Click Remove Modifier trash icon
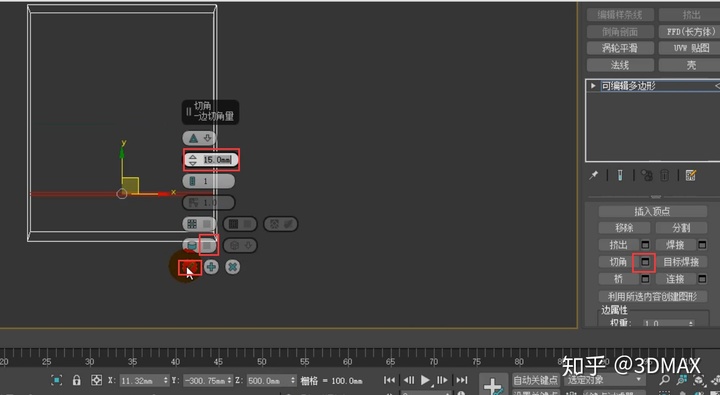720x395 pixels. point(664,175)
